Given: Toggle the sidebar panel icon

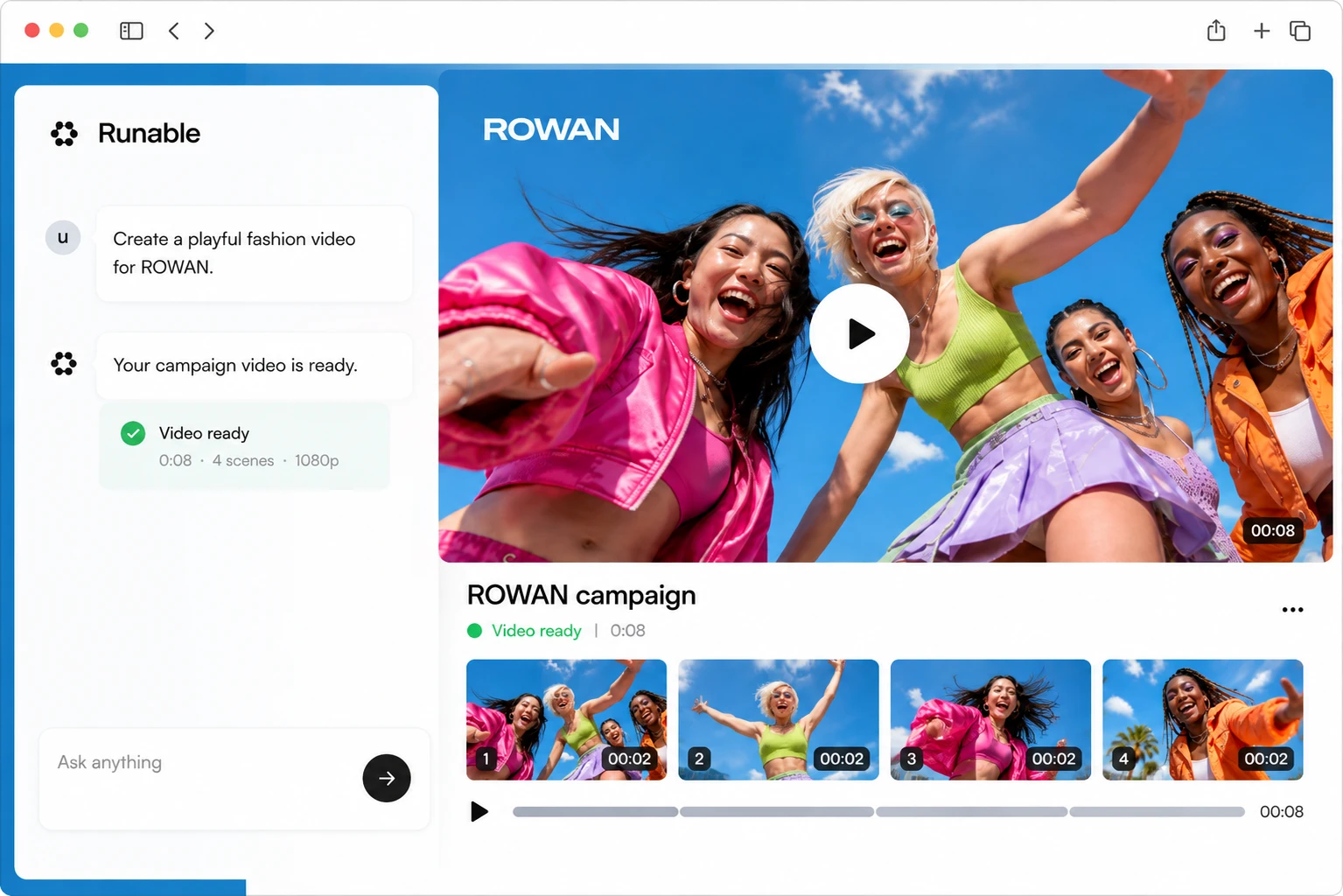Looking at the screenshot, I should (x=131, y=31).
